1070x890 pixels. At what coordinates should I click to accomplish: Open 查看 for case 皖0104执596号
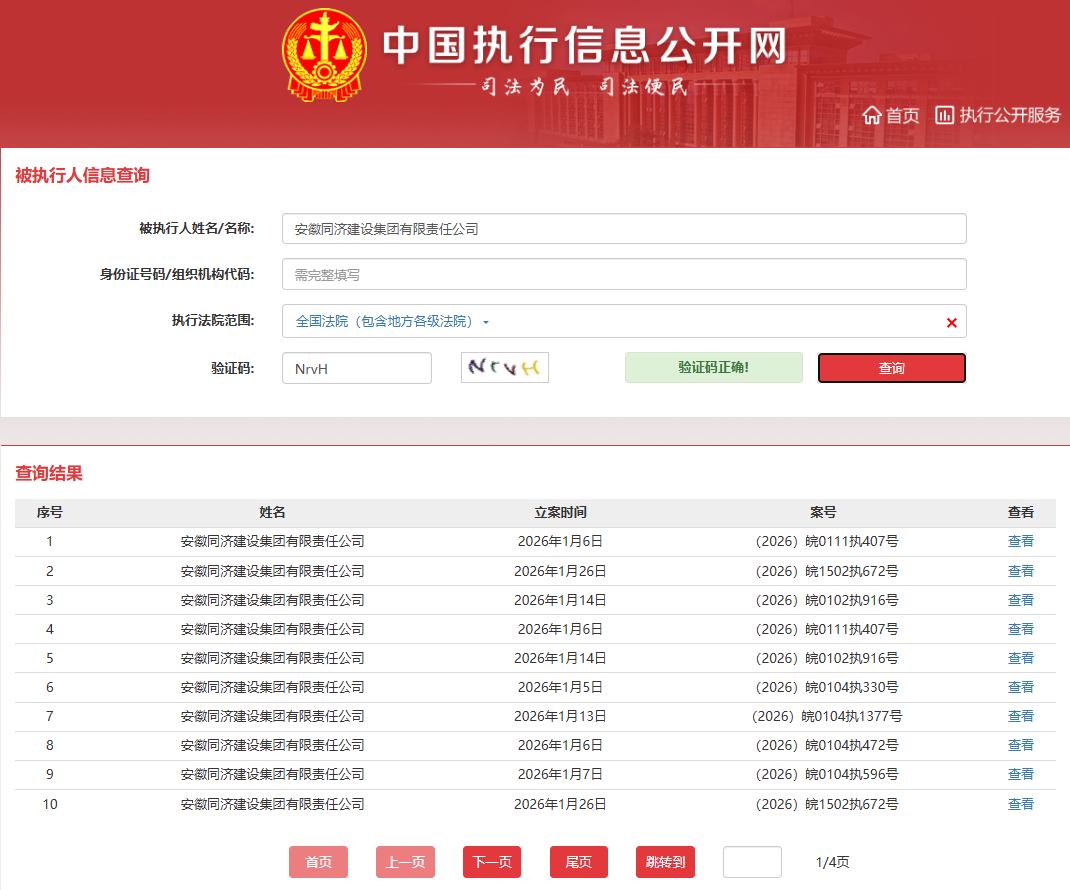point(1020,774)
